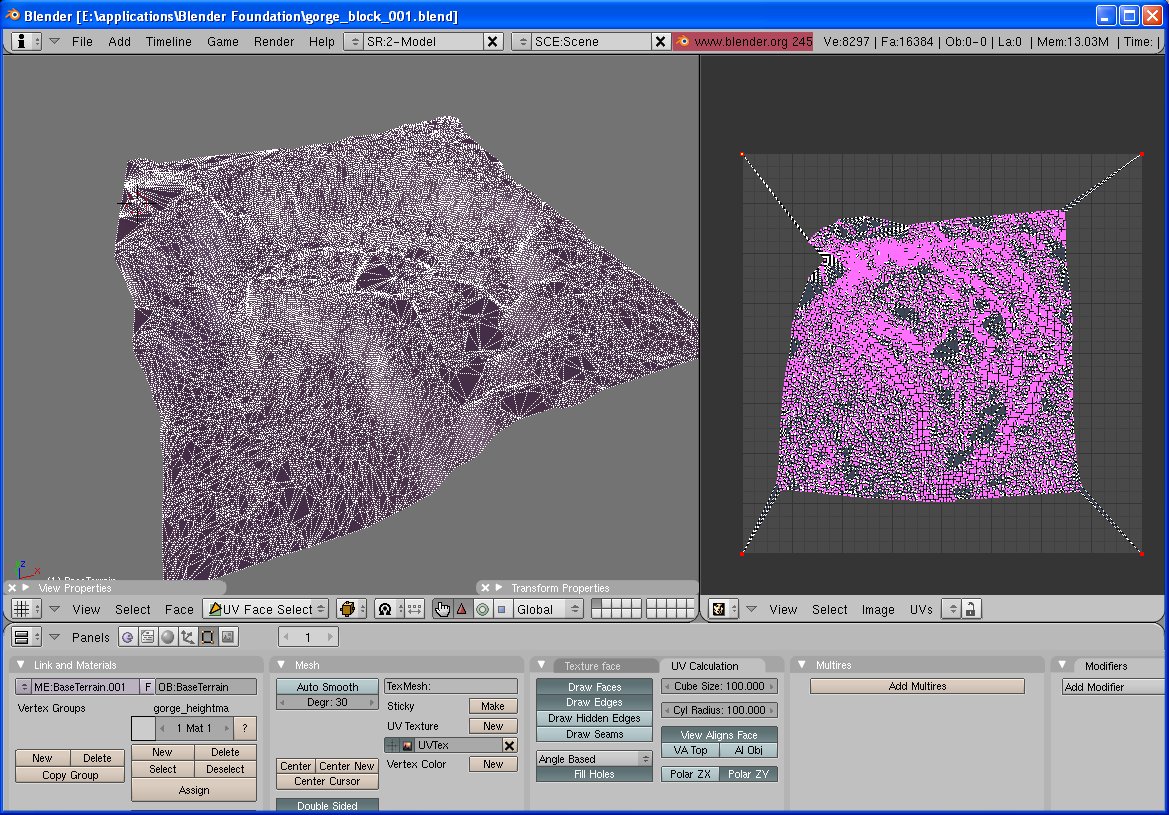Toggle the Draw Seams option
The image size is (1169, 815).
point(594,734)
